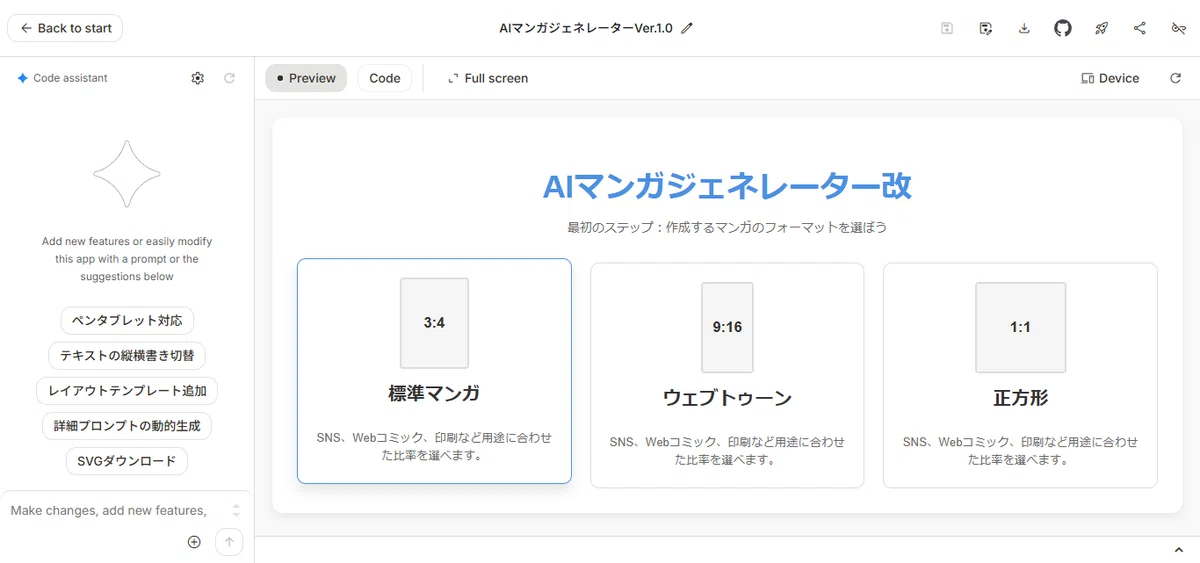Click the AIマンガジェネレーターVer.1.0 title

point(586,28)
